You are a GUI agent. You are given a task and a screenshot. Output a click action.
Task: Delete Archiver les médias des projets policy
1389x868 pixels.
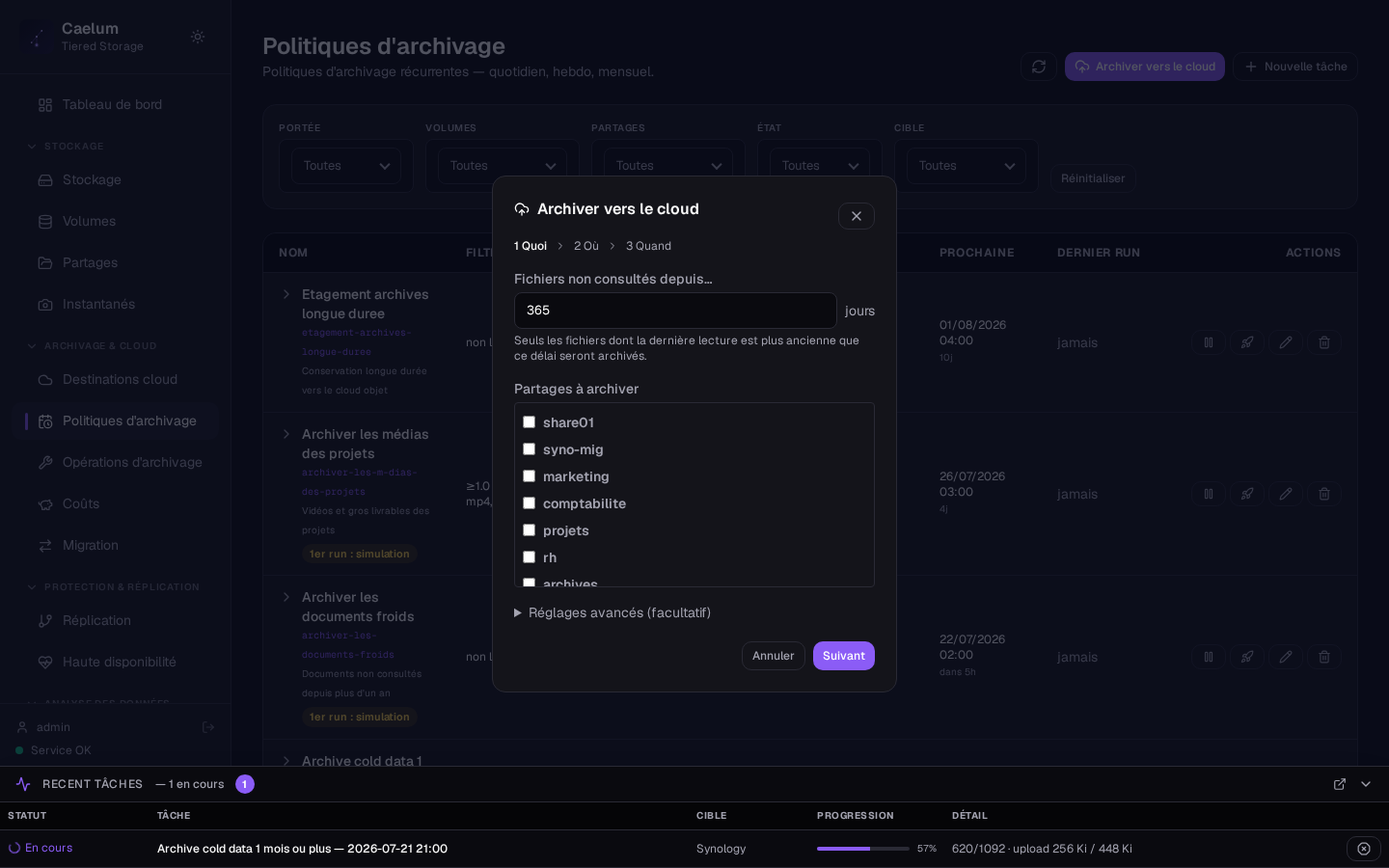(1324, 494)
